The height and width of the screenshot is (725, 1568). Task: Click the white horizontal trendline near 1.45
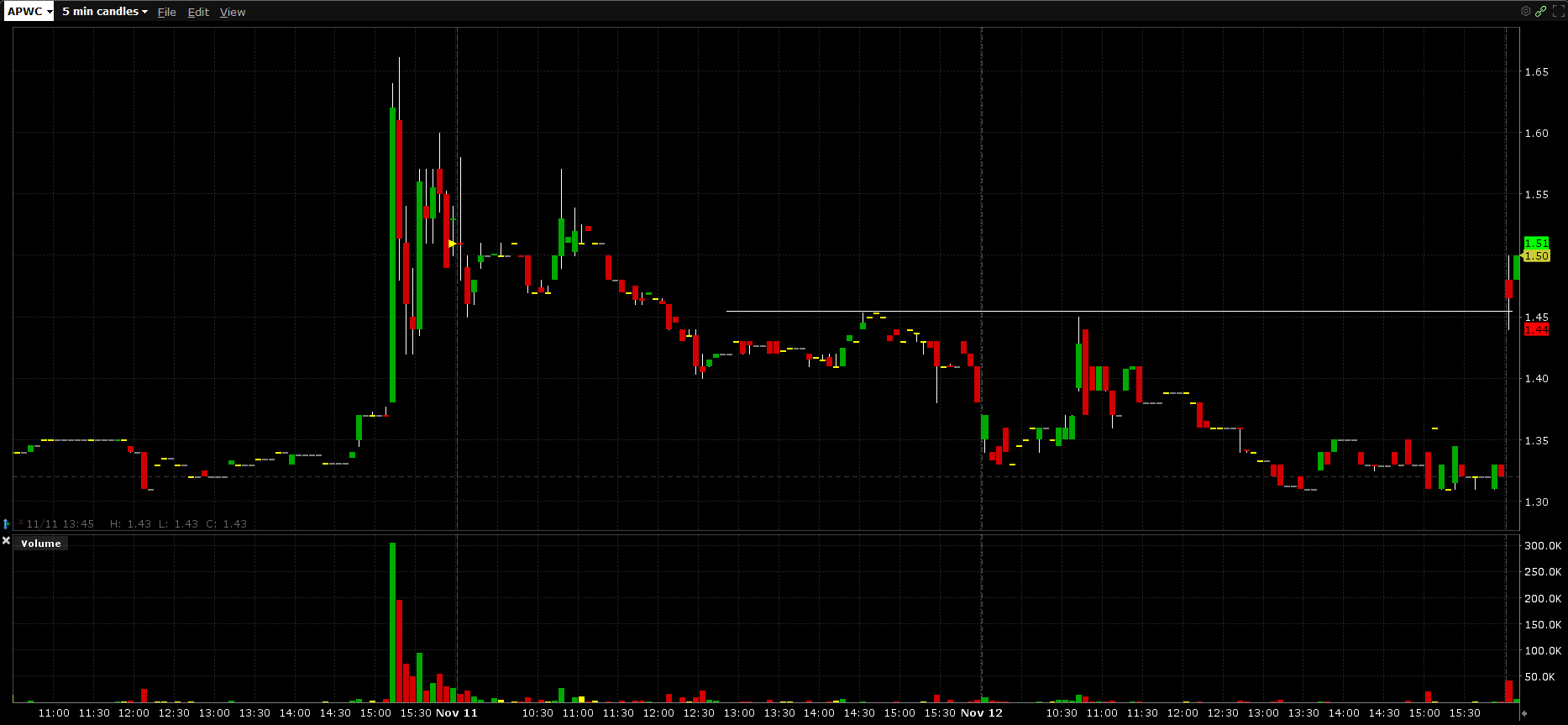click(x=1119, y=312)
